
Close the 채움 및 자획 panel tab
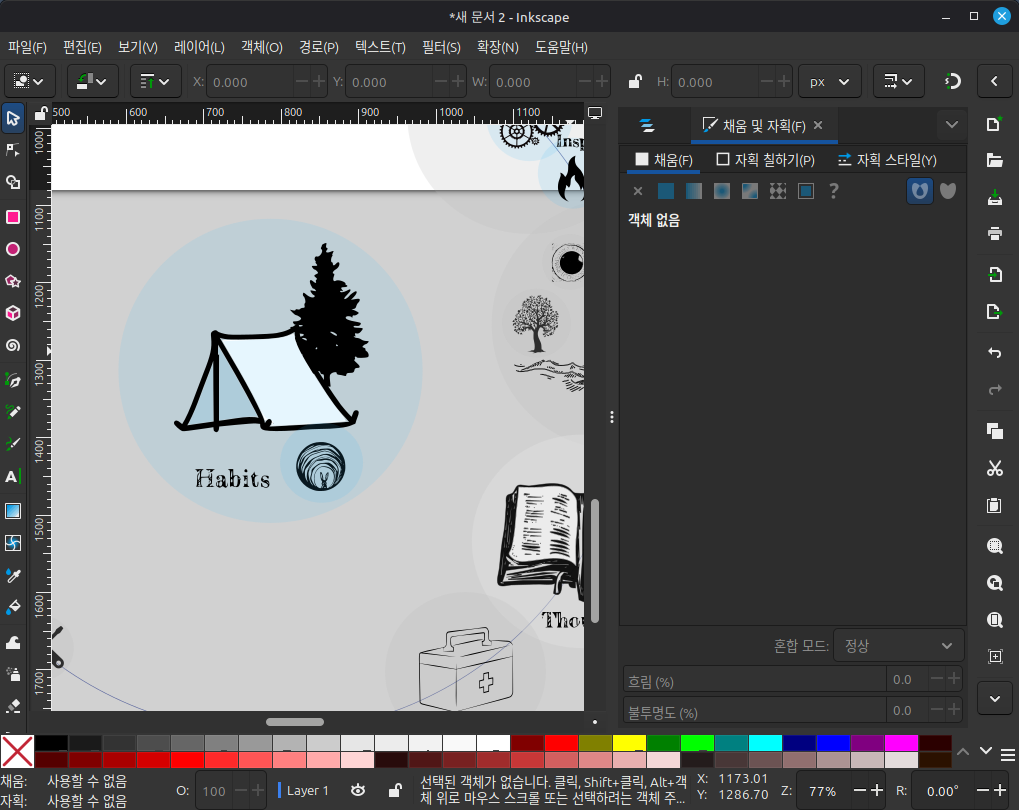(x=818, y=125)
